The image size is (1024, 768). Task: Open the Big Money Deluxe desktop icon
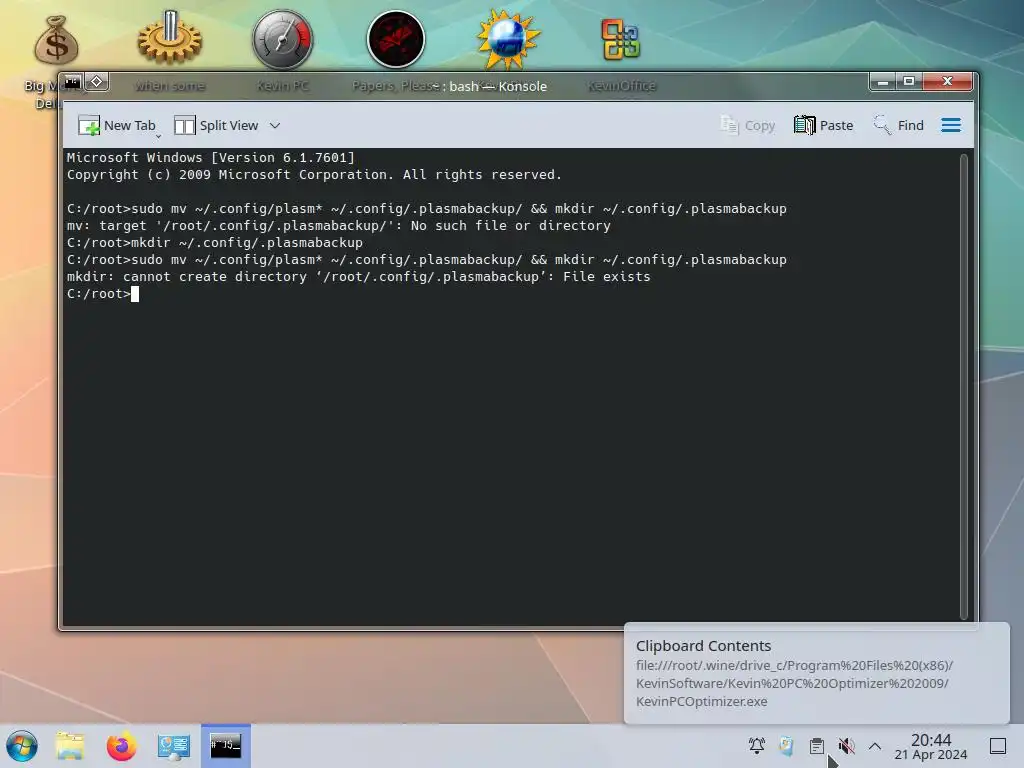coord(56,40)
